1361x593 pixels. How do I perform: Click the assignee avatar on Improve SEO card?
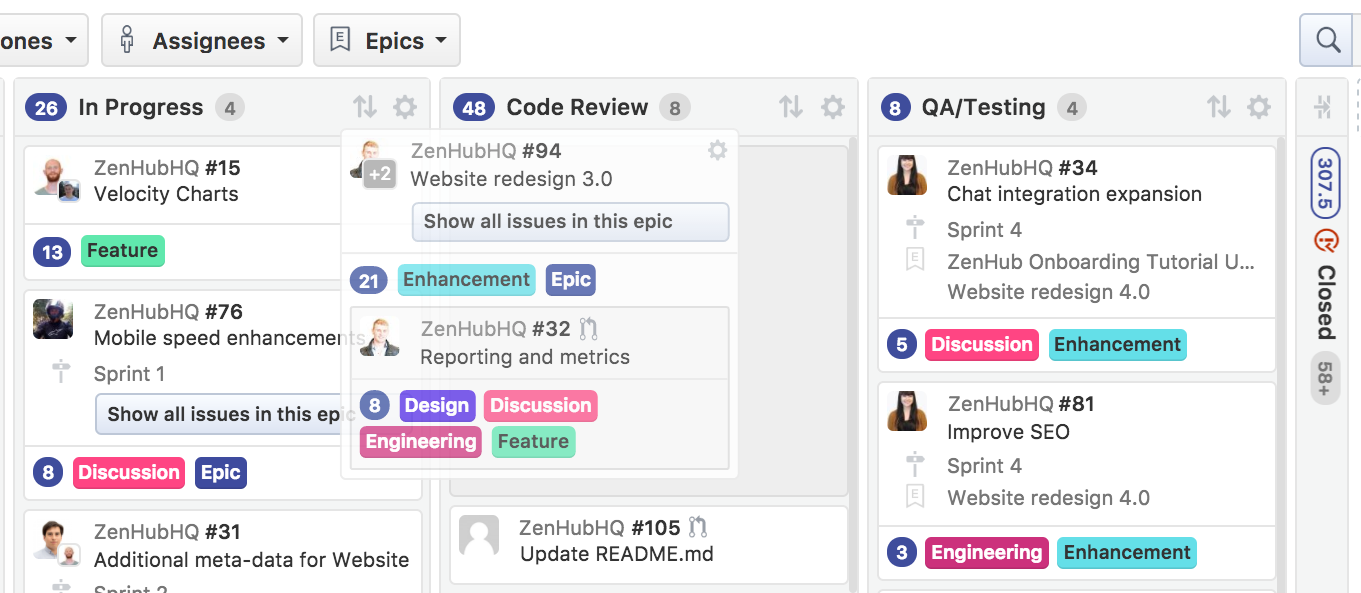click(x=907, y=412)
